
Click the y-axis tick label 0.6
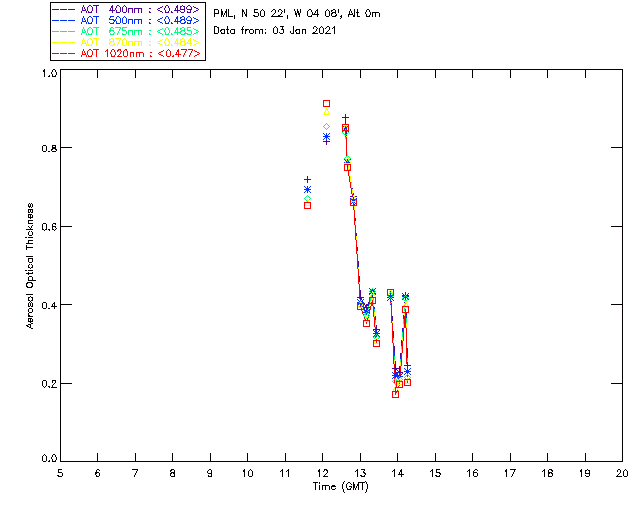[x=49, y=227]
